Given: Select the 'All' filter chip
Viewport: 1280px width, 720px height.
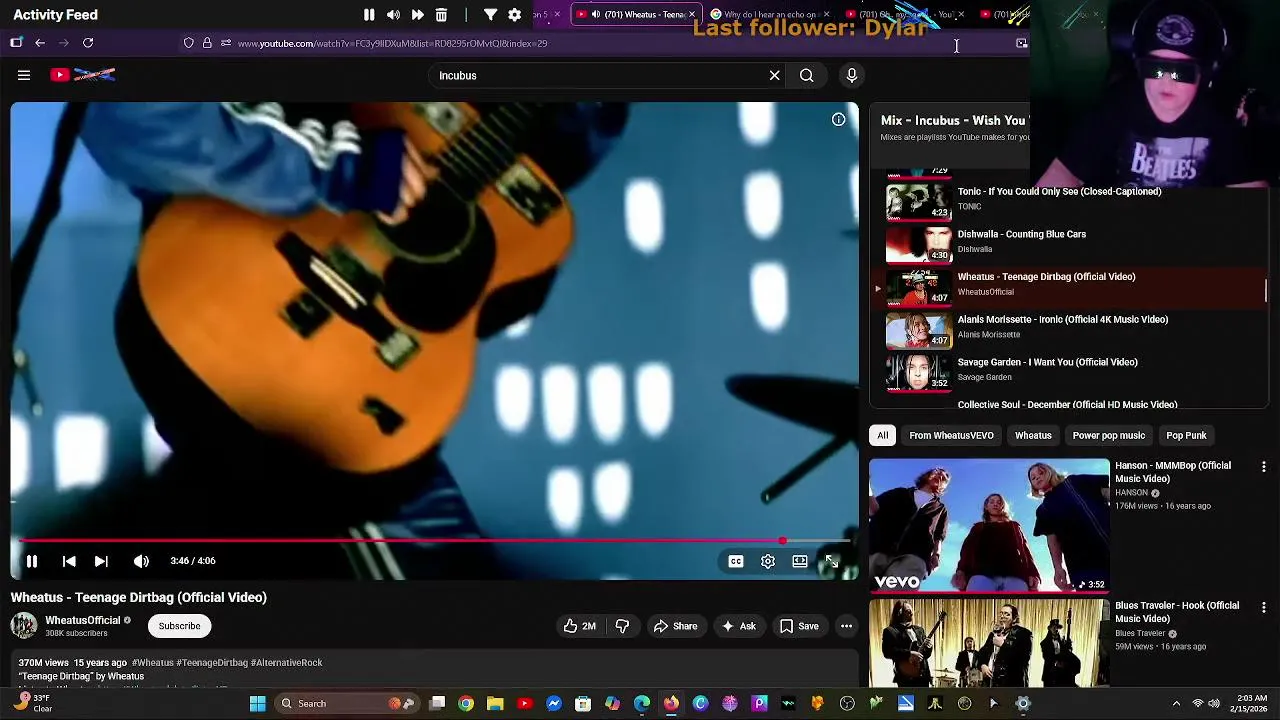Looking at the screenshot, I should pos(883,435).
